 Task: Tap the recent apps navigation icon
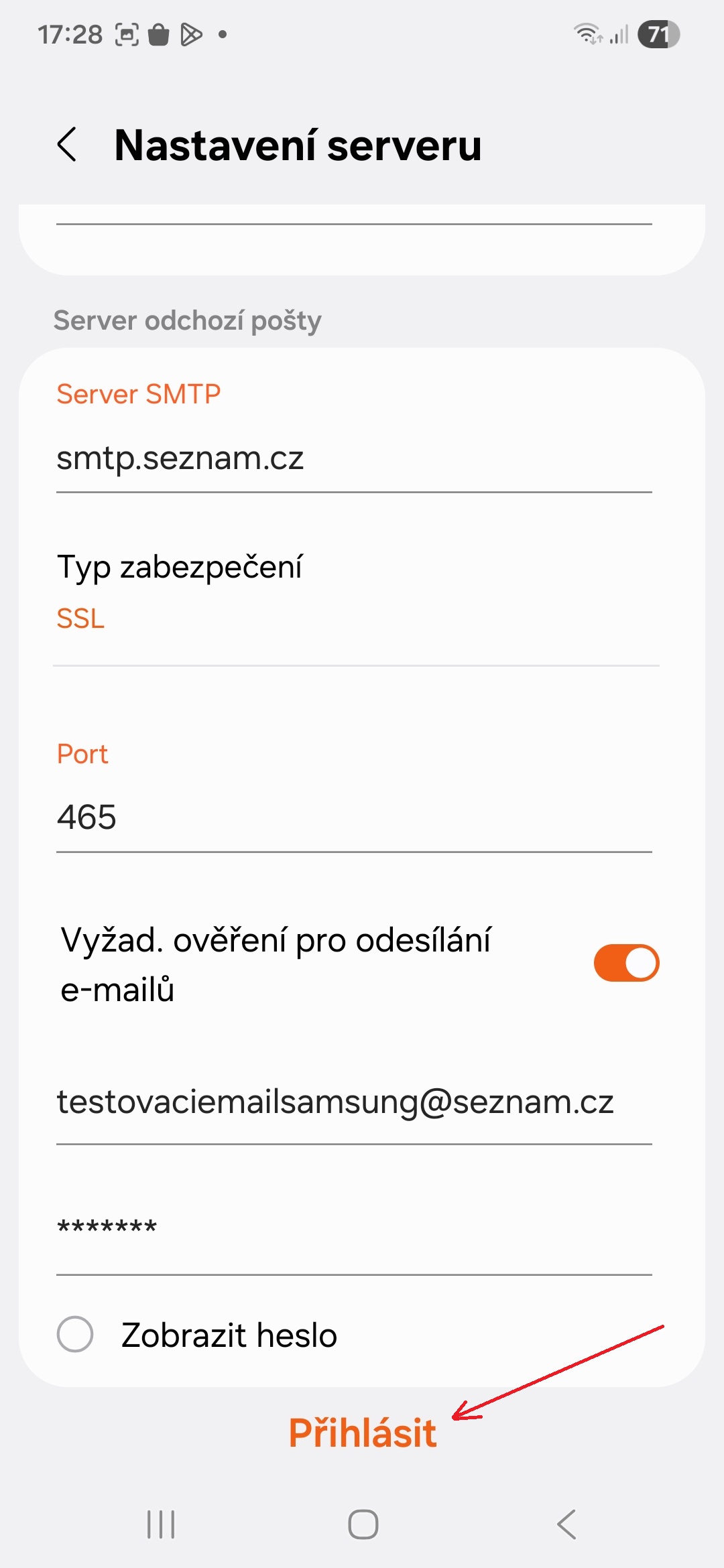coord(161,1524)
